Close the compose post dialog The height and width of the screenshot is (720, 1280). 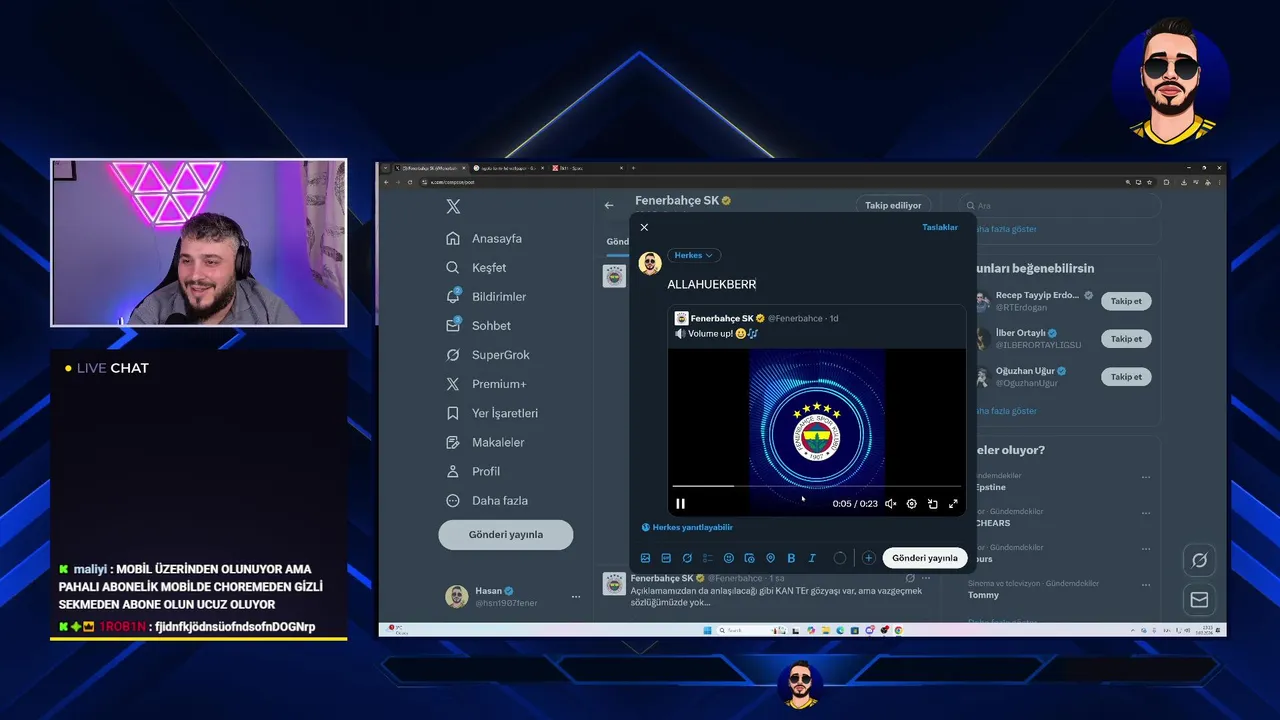coord(644,227)
